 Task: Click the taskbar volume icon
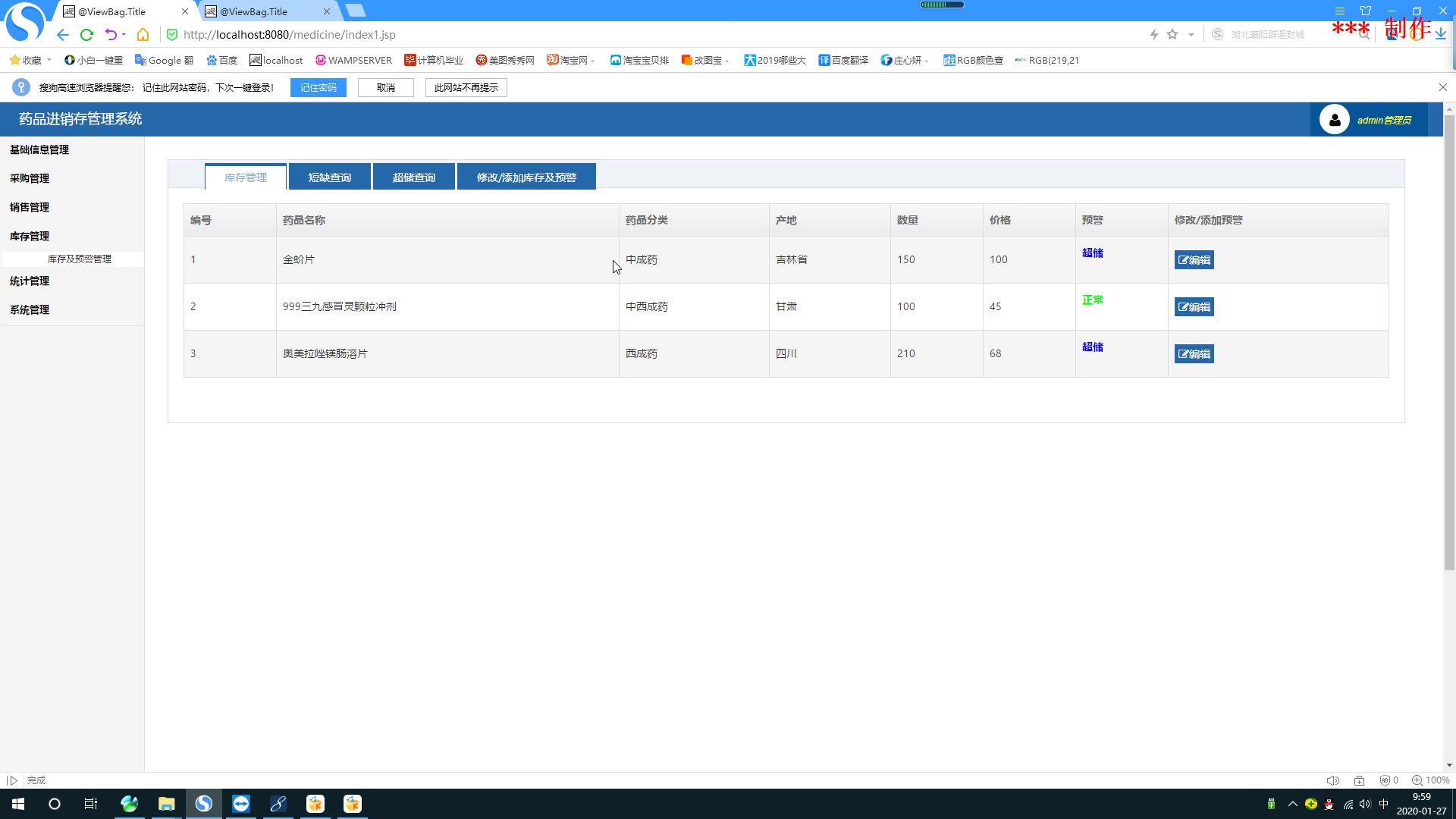[x=1365, y=805]
